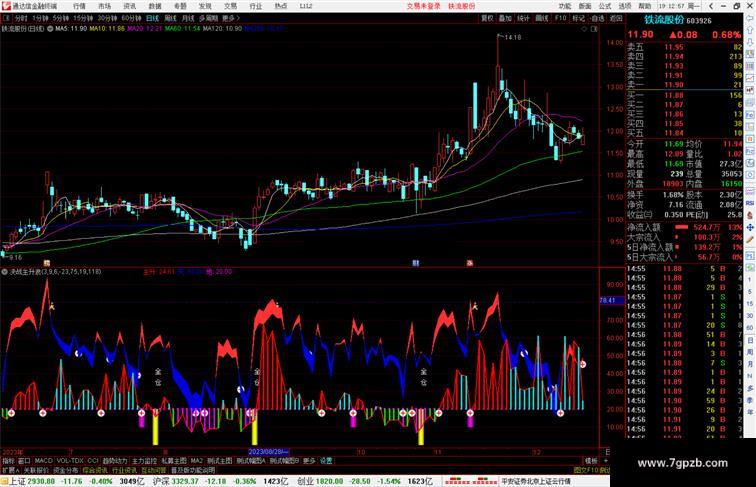Click the 日 period icon in right sidebar

750,340
